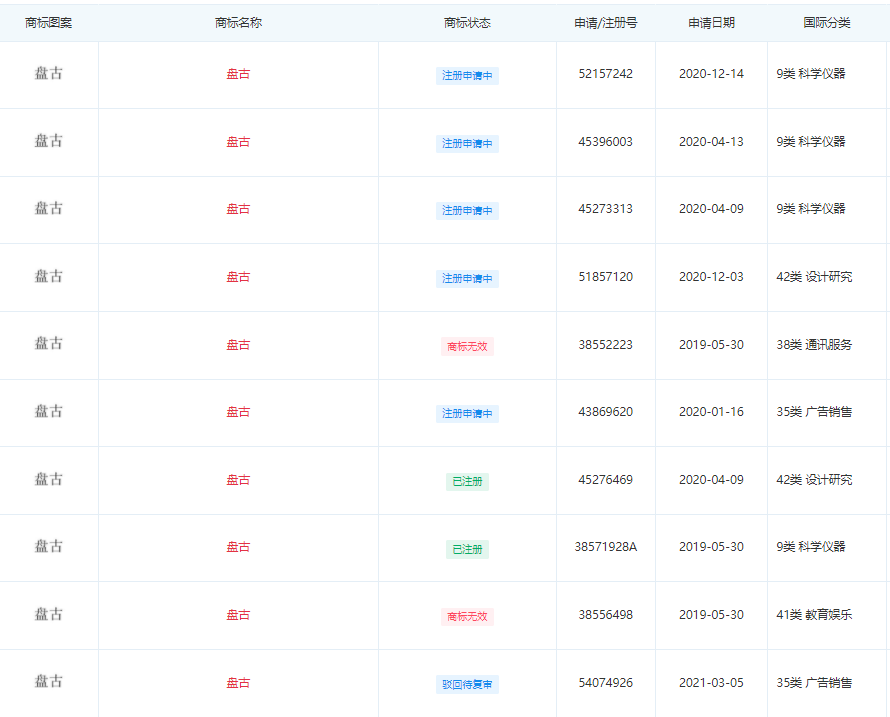
Task: Click trademark image thumbnail in row 45276469
Action: point(49,479)
